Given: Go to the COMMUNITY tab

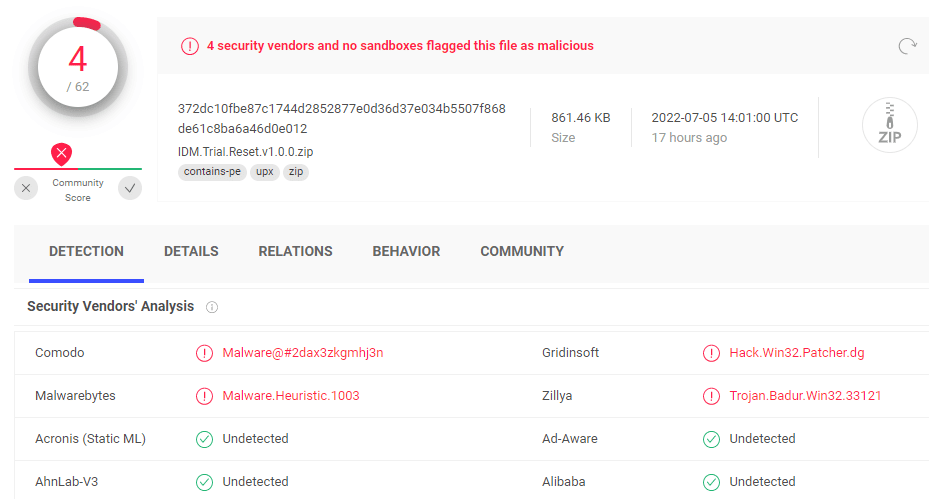Looking at the screenshot, I should 522,251.
